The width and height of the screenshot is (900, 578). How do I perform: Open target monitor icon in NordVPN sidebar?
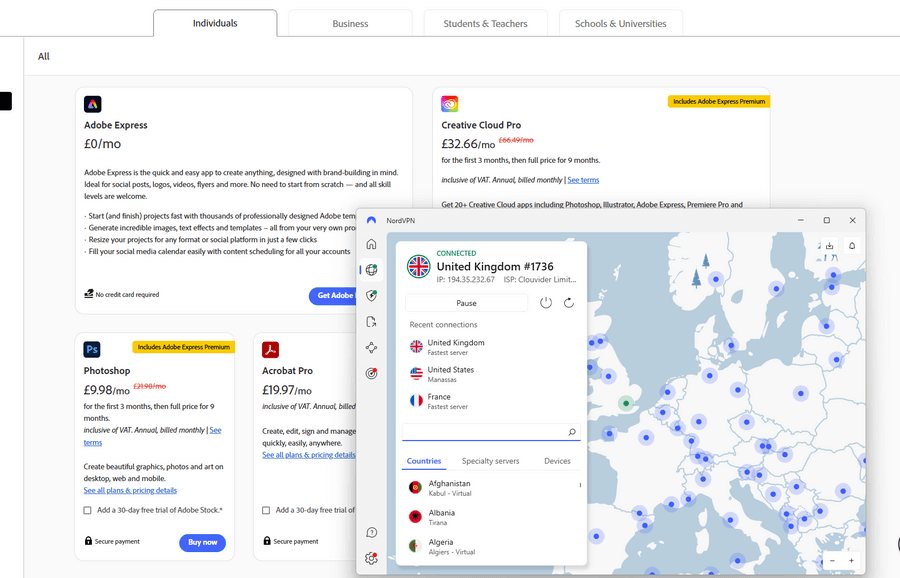pos(371,374)
